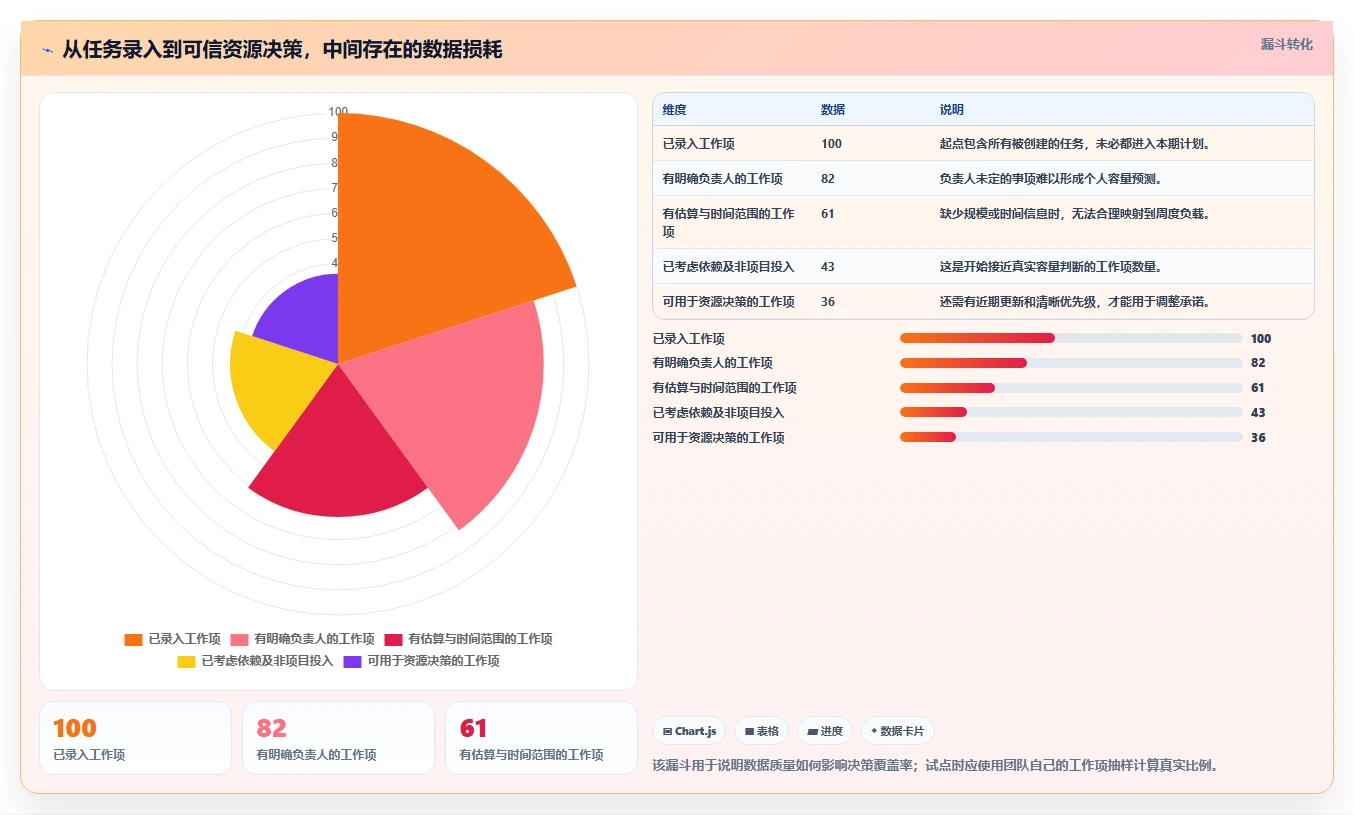Toggle the 可用于资源决策的工作项 purple legend swatch
The height and width of the screenshot is (815, 1354).
(x=352, y=662)
